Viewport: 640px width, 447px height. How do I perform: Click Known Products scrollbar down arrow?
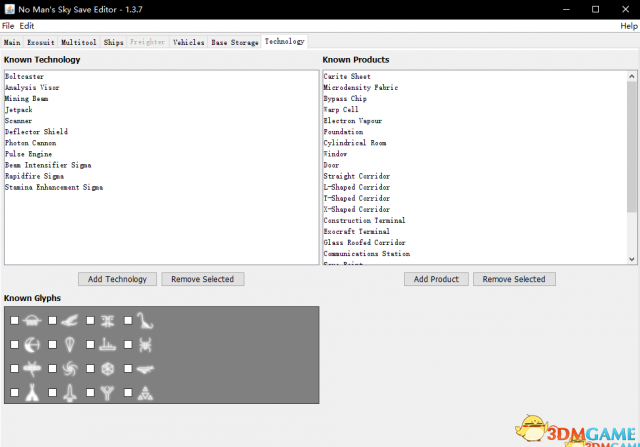click(632, 259)
